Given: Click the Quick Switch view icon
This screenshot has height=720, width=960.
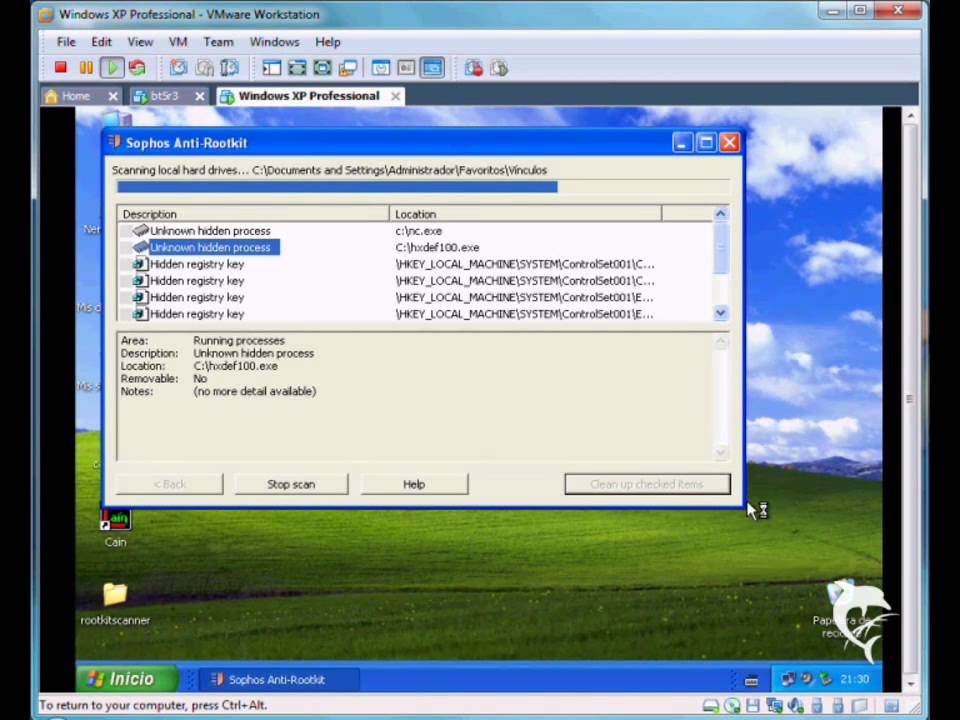Looking at the screenshot, I should [x=297, y=67].
